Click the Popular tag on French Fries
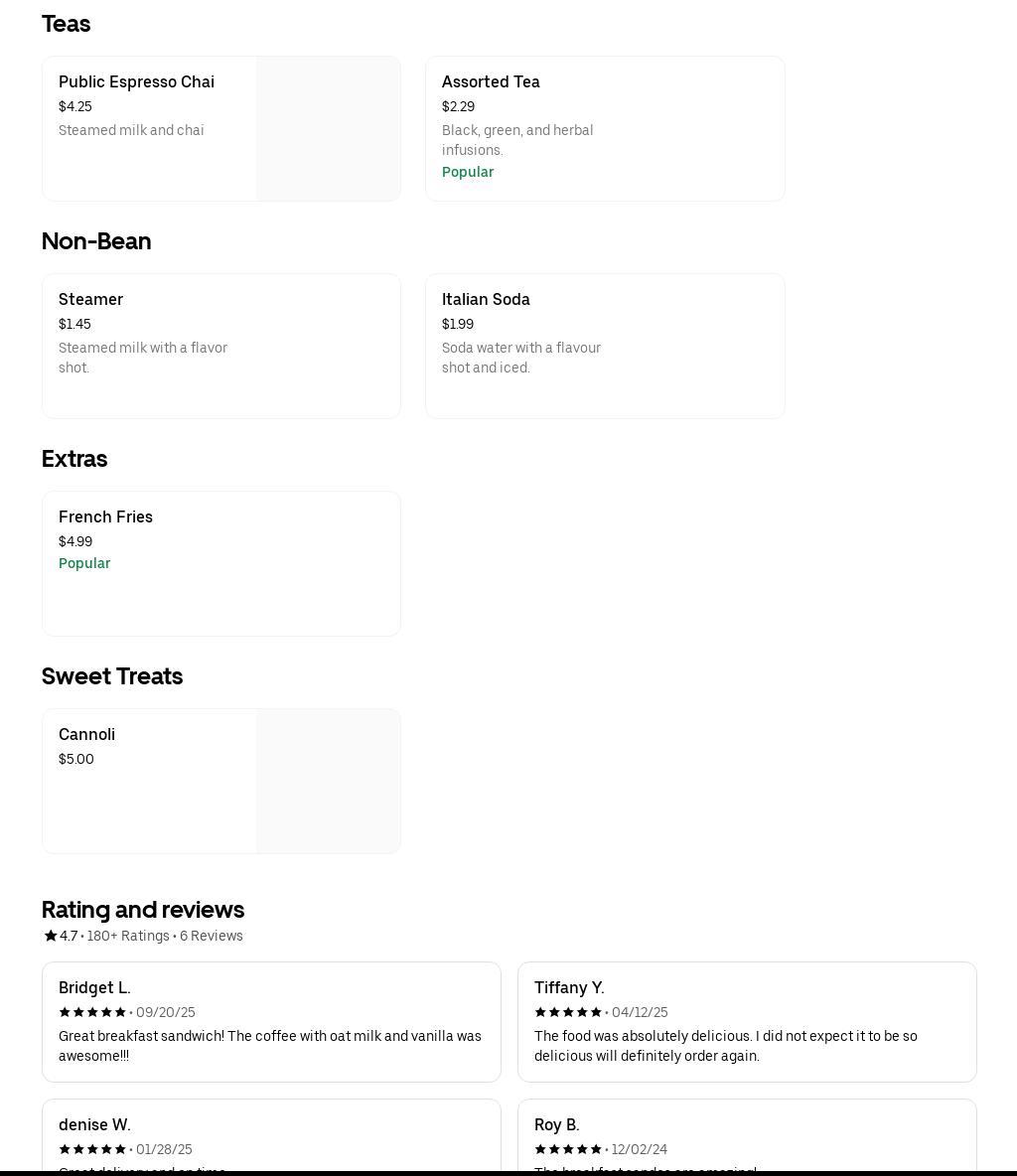Viewport: 1017px width, 1176px height. pyautogui.click(x=84, y=563)
